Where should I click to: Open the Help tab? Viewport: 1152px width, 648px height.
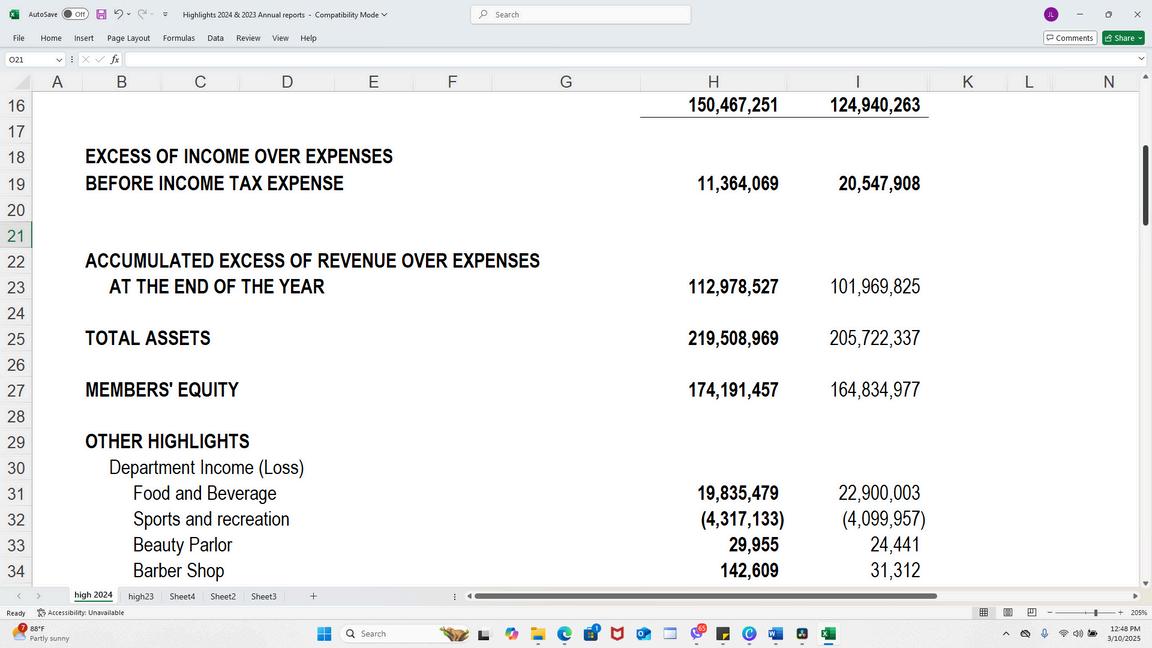[x=309, y=38]
